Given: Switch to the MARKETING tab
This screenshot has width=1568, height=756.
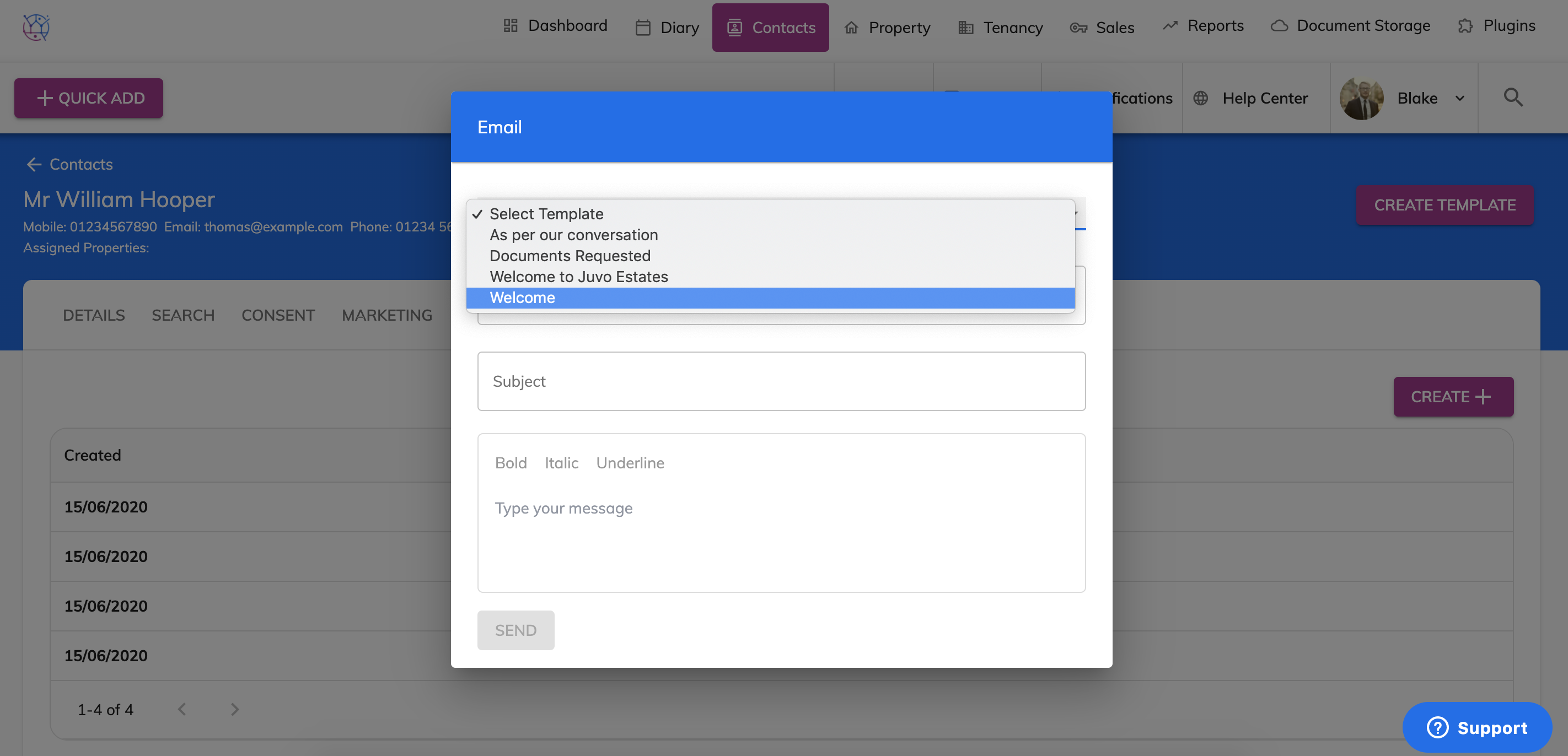Looking at the screenshot, I should pos(386,315).
